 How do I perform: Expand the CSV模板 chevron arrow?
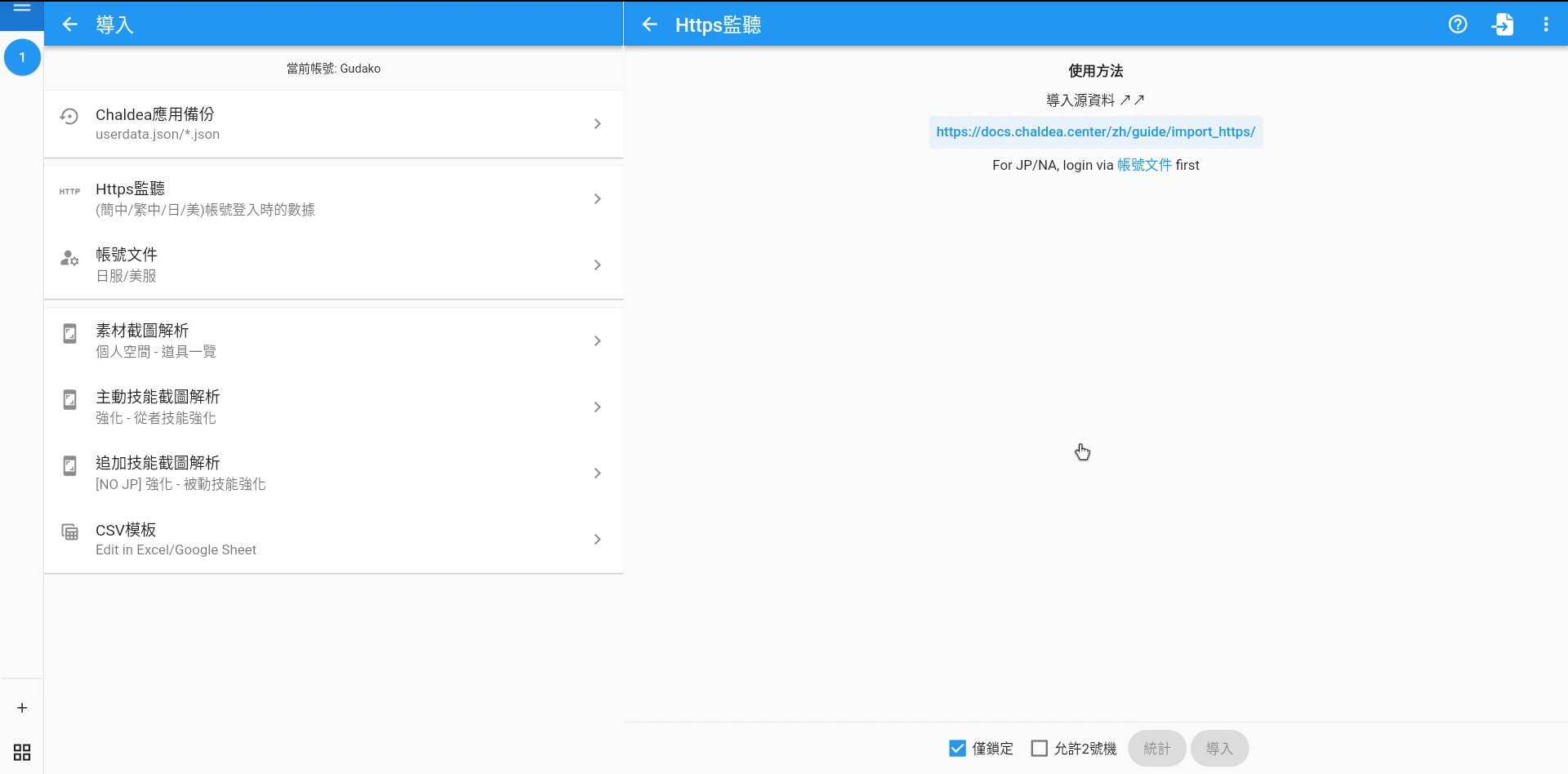(597, 540)
